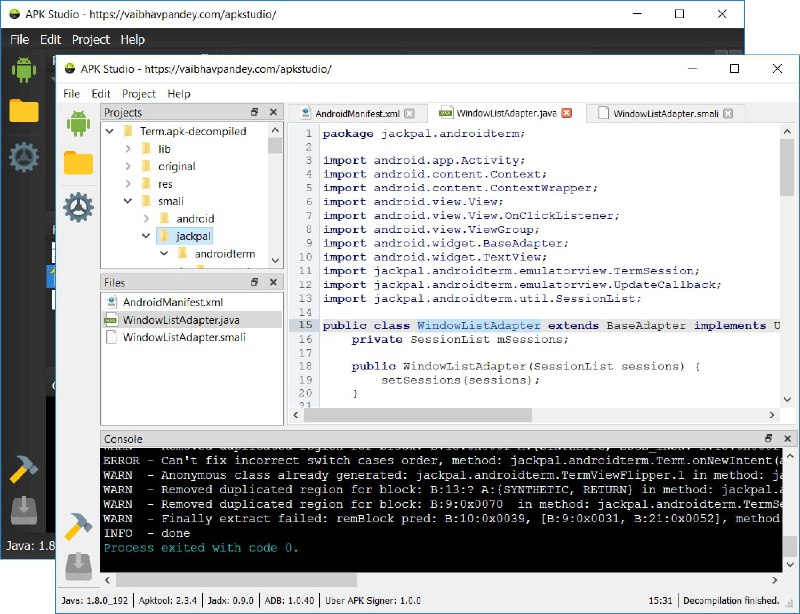This screenshot has width=800, height=614.
Task: Collapse the Term.apk-decompiled project node
Action: [110, 131]
